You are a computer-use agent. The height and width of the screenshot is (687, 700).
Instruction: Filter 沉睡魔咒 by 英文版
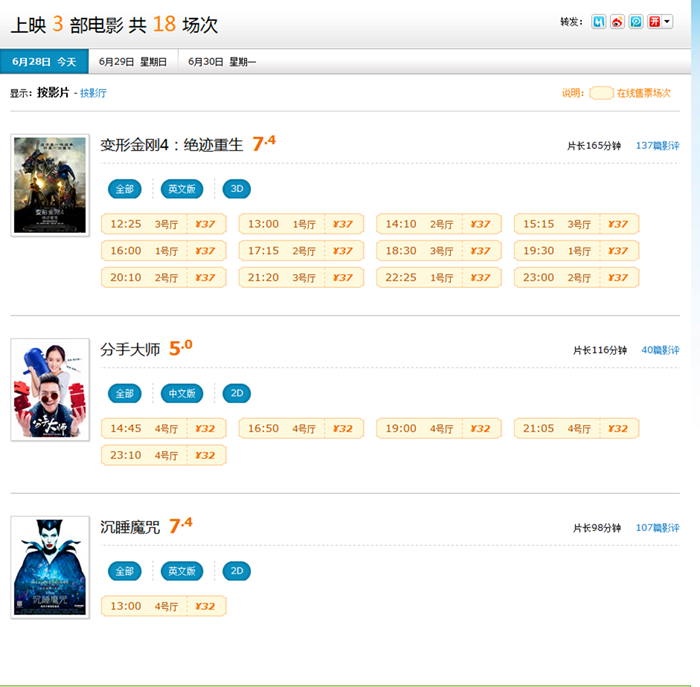pyautogui.click(x=182, y=571)
